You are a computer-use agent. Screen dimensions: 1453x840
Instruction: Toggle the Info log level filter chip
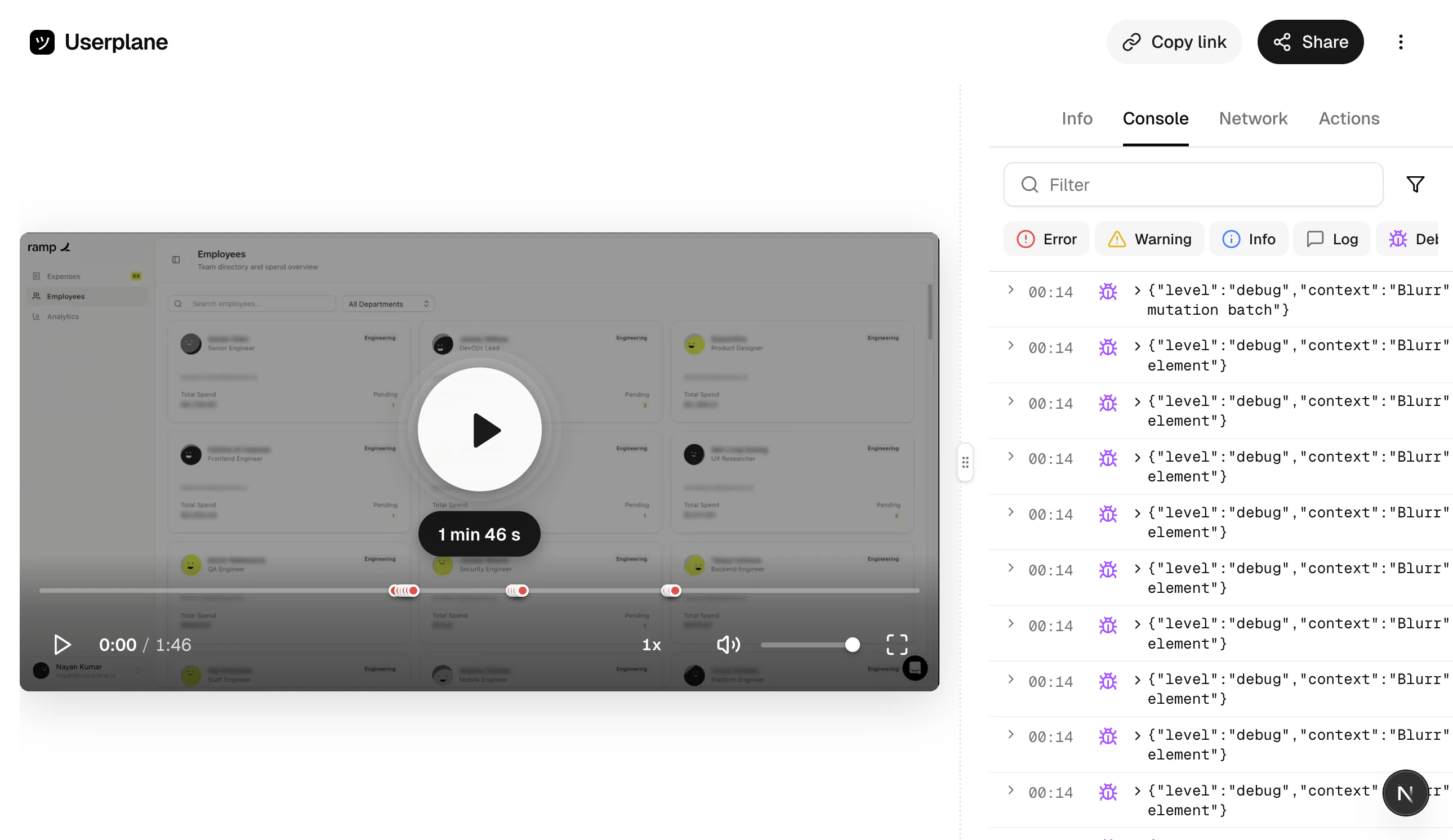[x=1249, y=239]
